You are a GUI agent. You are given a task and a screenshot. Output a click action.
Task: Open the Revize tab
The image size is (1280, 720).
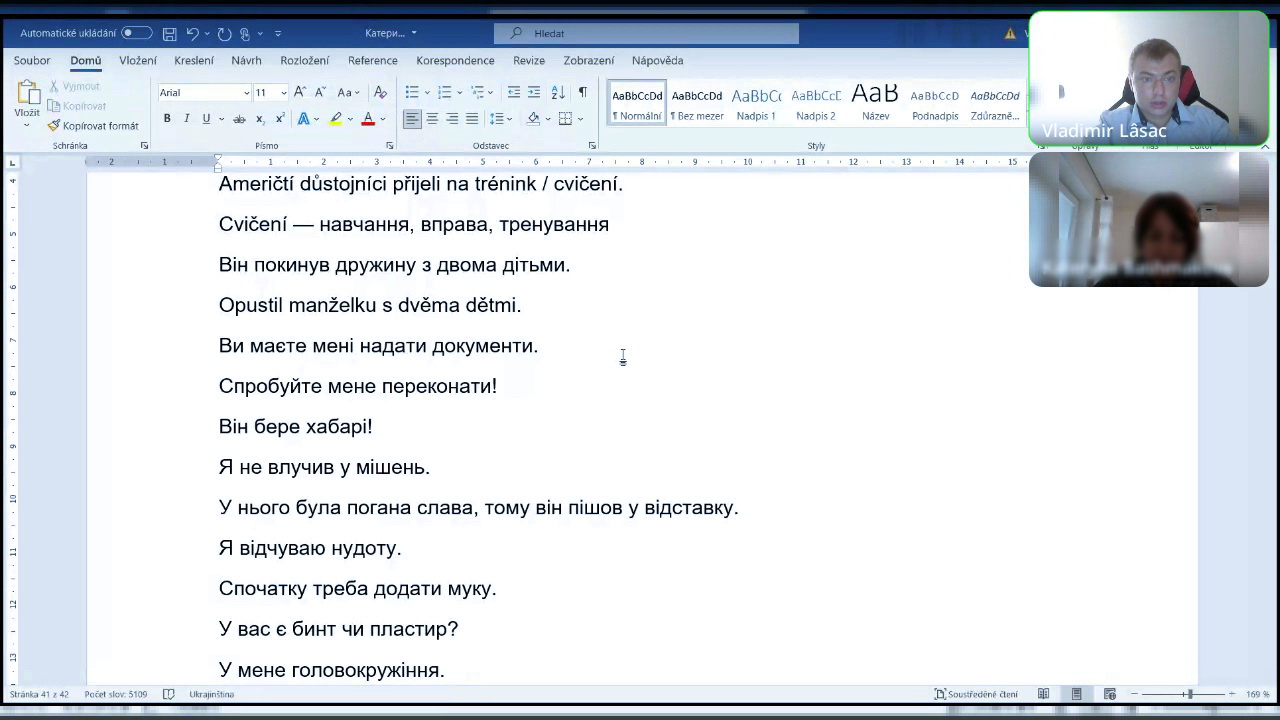(x=529, y=60)
